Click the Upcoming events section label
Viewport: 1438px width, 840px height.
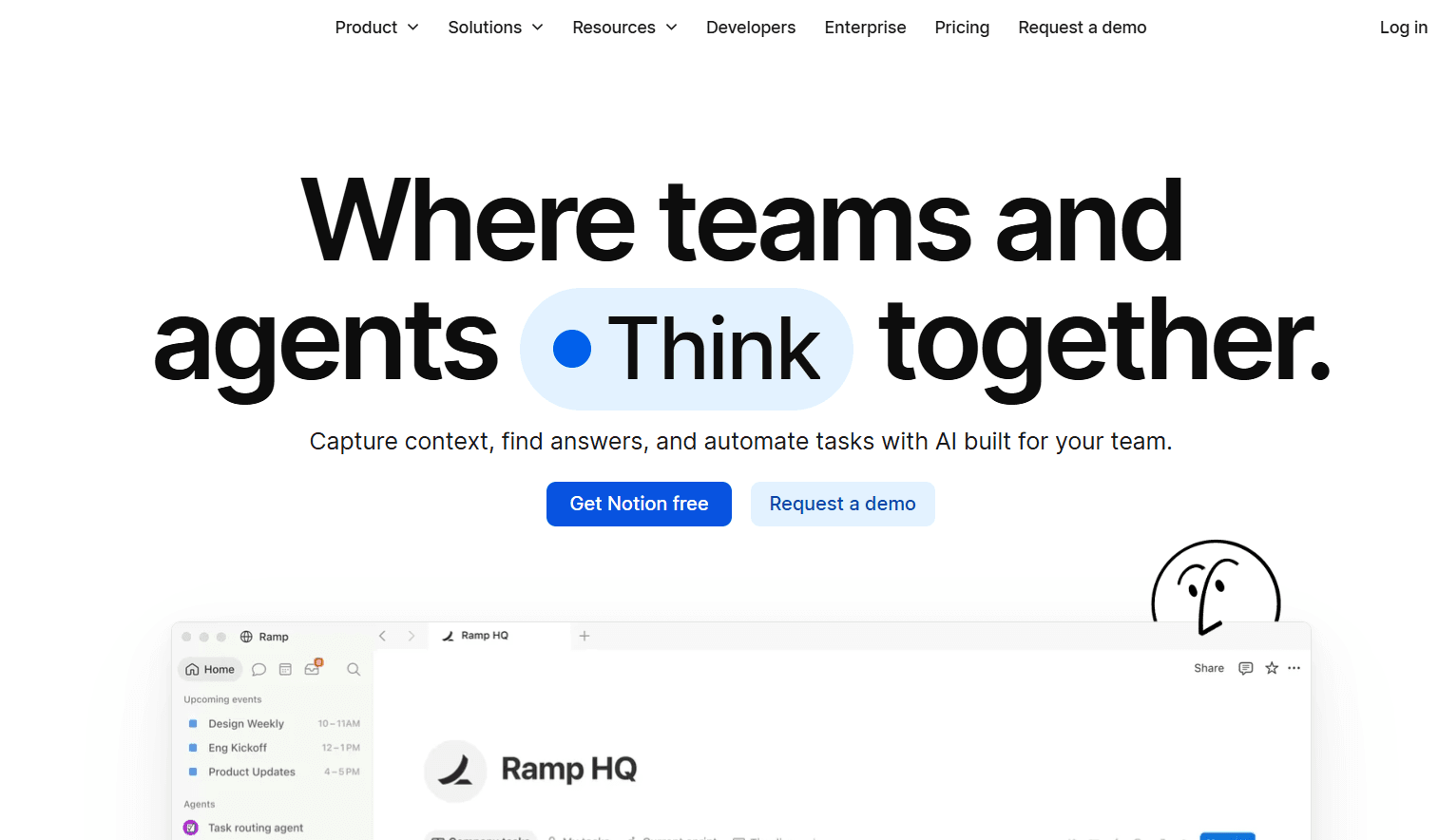click(222, 699)
